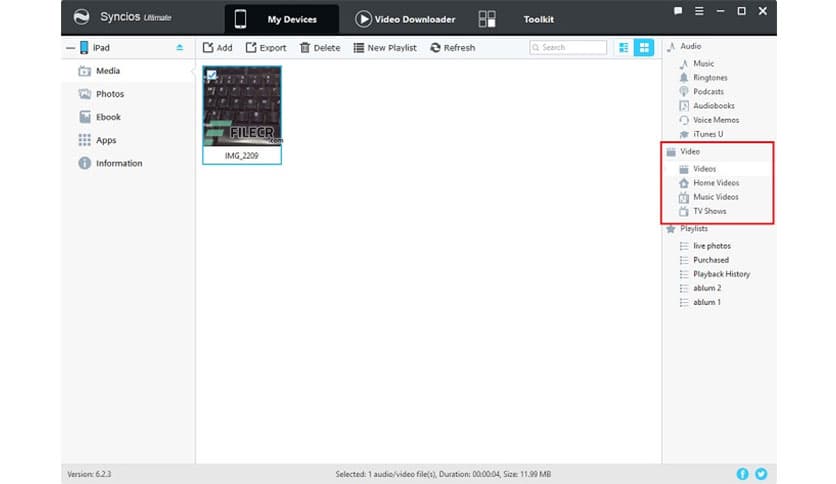
Task: Click the IMG_2209 file name label
Action: pos(242,156)
